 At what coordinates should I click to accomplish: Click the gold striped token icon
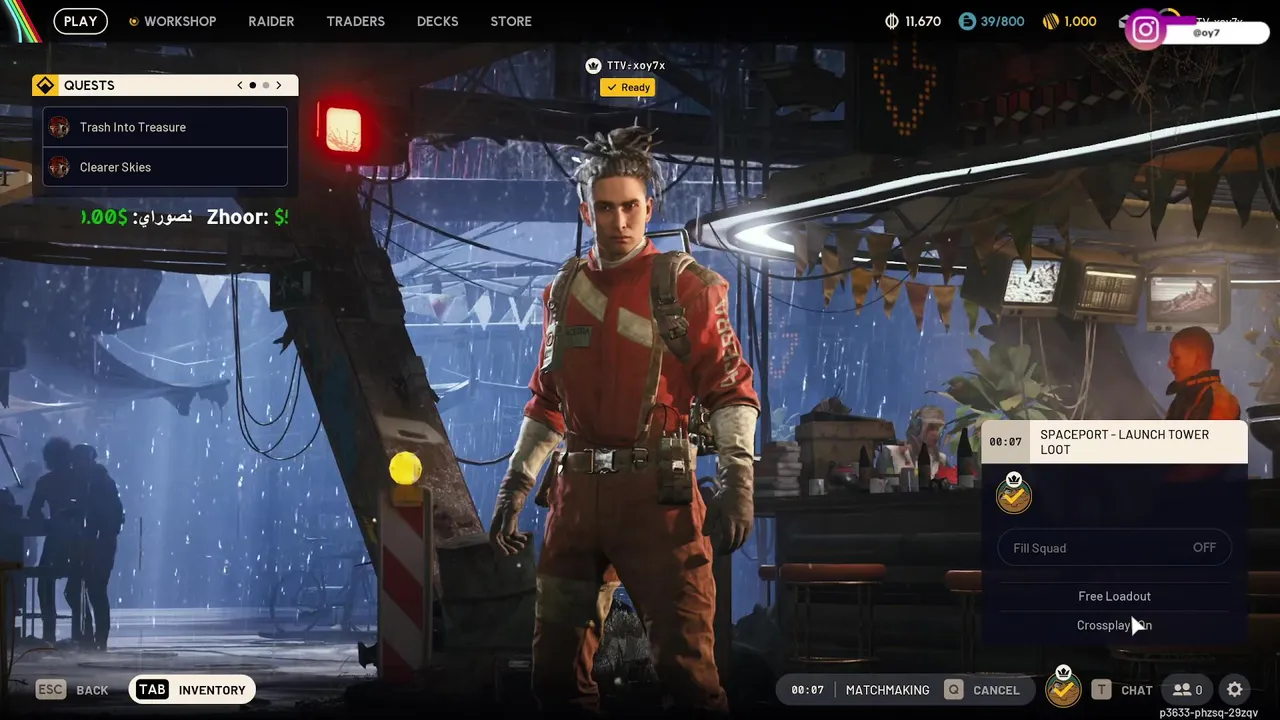click(1051, 21)
